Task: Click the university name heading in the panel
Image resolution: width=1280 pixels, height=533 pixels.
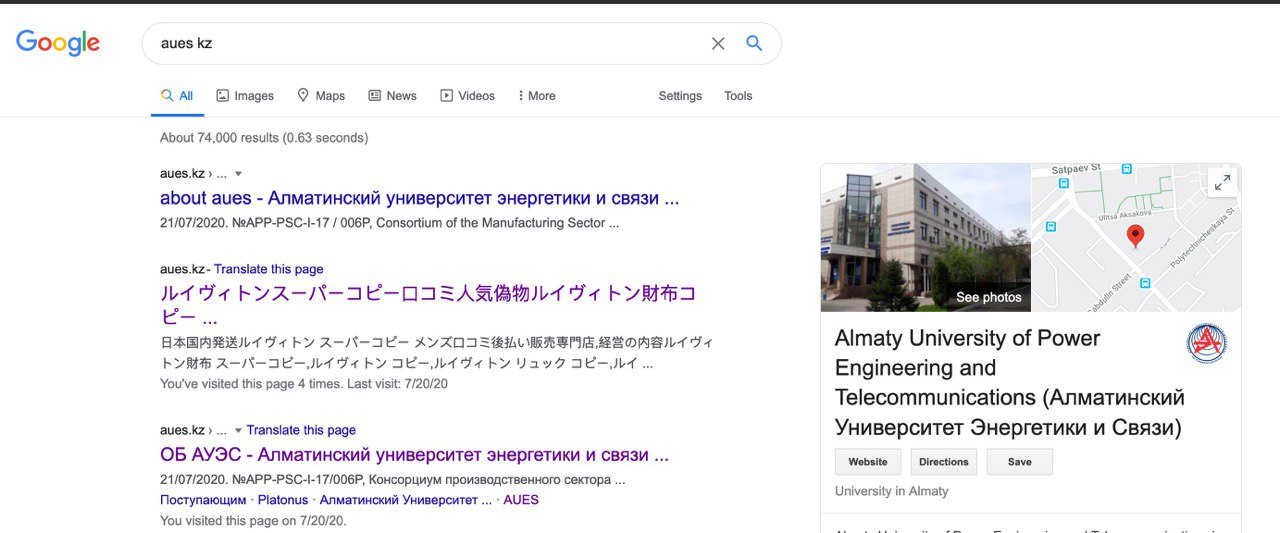Action: pos(1008,383)
